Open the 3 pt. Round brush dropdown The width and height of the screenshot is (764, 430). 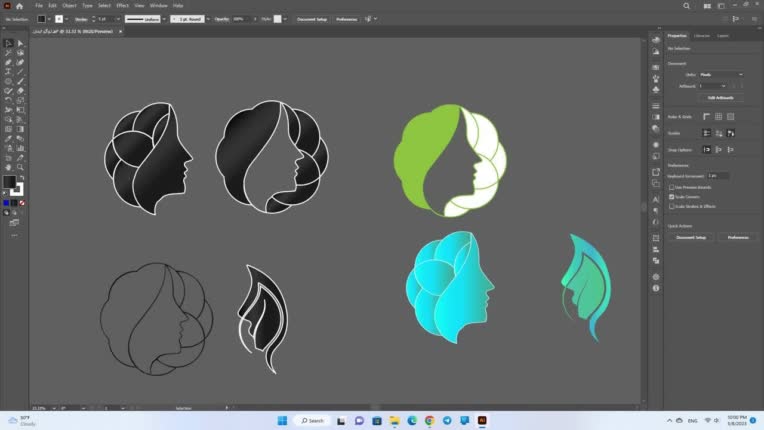[208, 19]
